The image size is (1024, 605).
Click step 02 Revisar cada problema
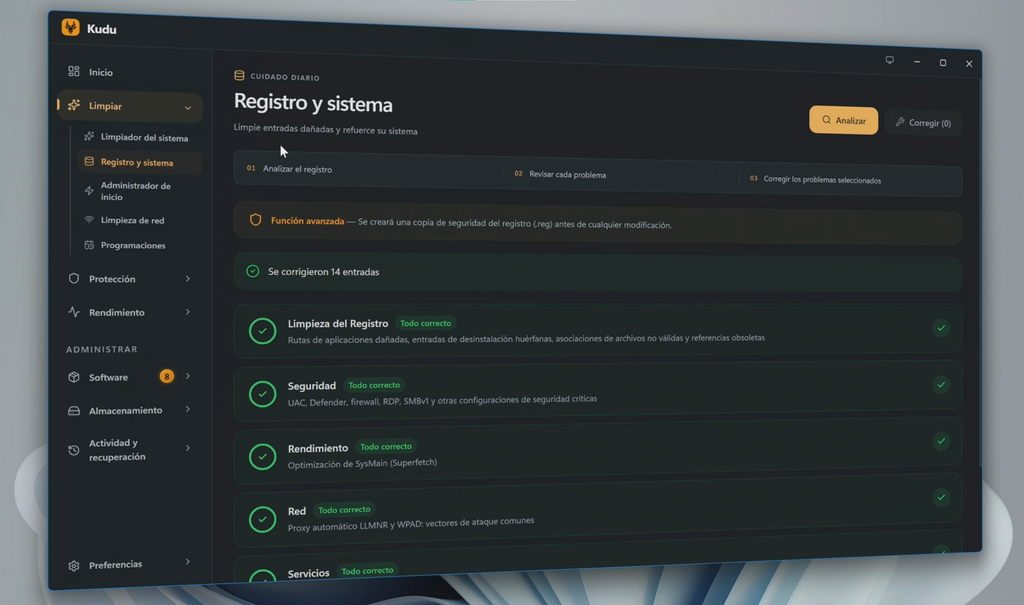560,174
